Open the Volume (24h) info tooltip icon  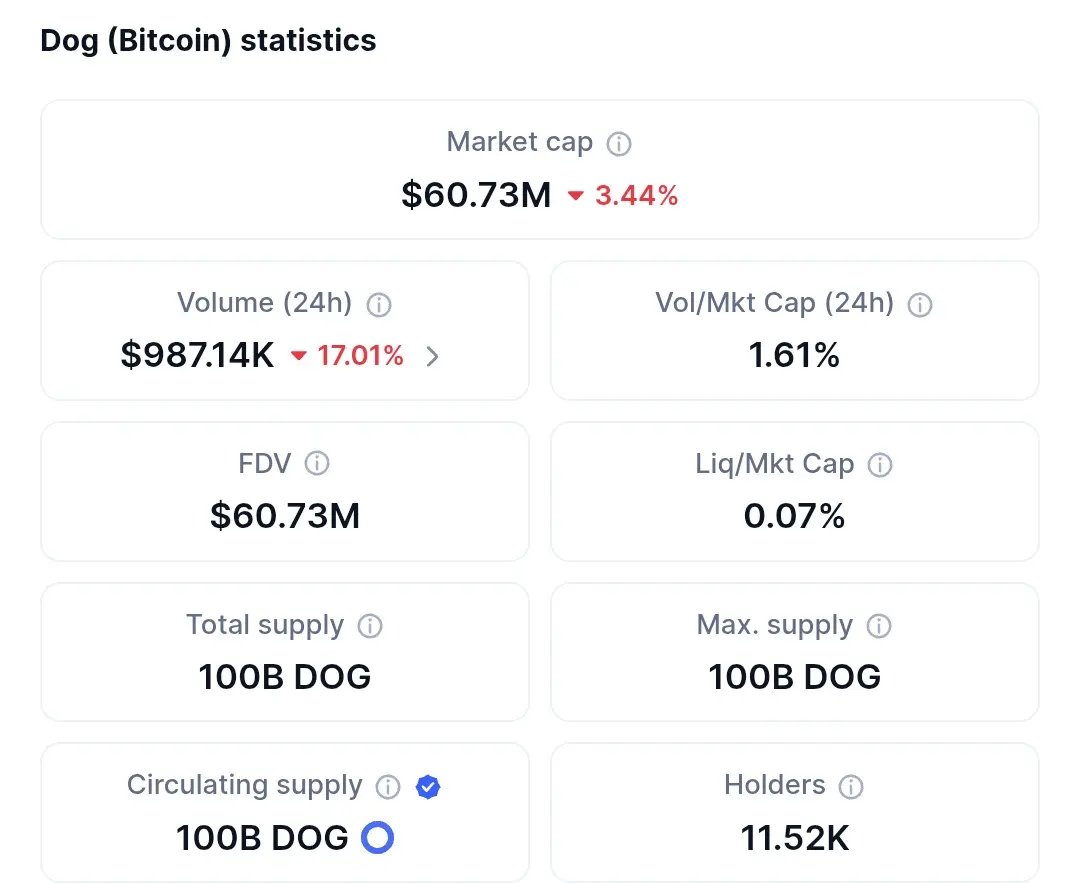(379, 304)
